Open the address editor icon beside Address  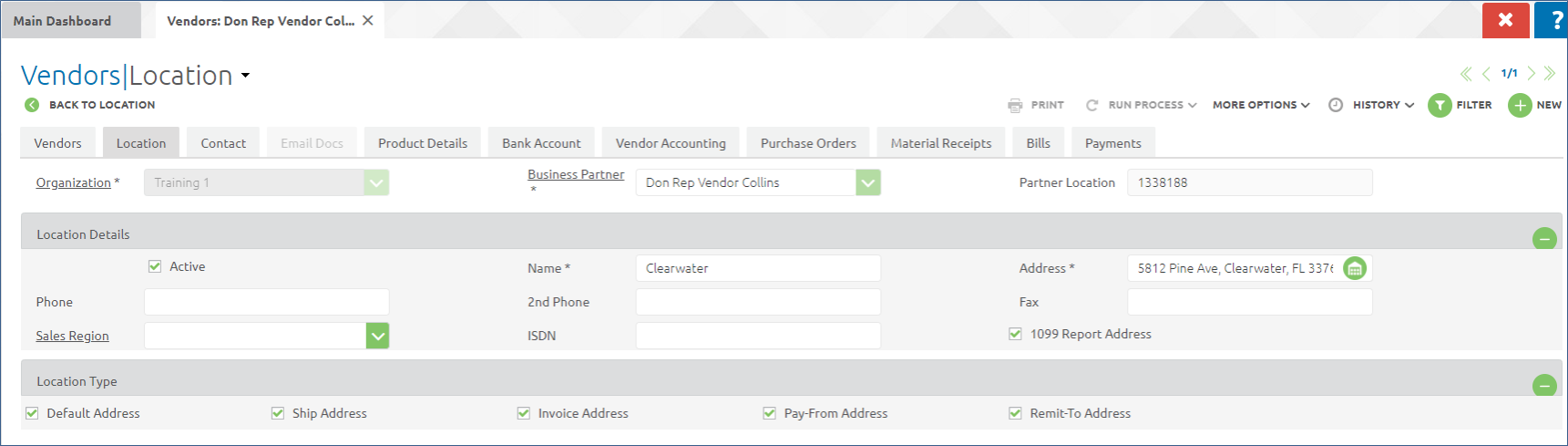pyautogui.click(x=1355, y=268)
